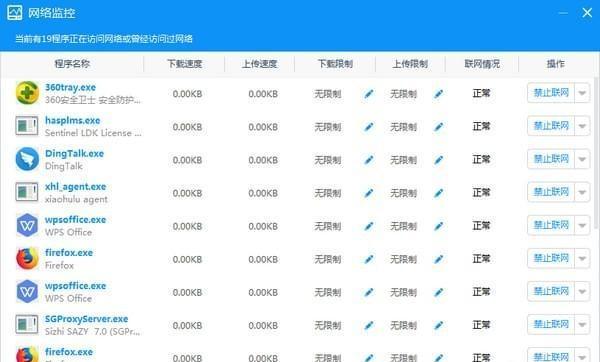Click 无限制 download limit value for 360tray.exe
Viewport: 600px width, 362px height.
(328, 94)
